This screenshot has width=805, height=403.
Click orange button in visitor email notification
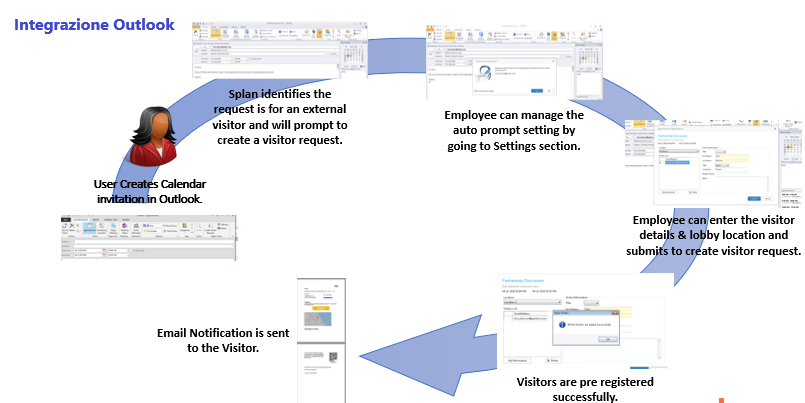point(321,308)
